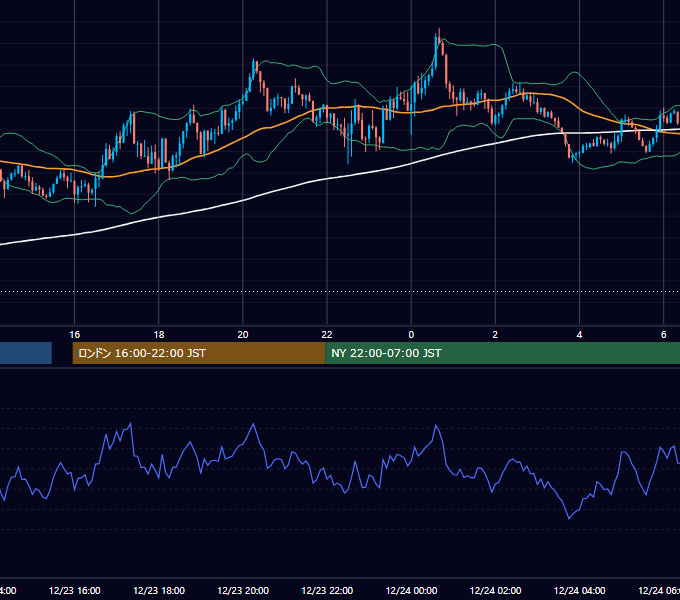Click hour label 18 on price chart axis
This screenshot has height=600, width=680.
click(159, 335)
